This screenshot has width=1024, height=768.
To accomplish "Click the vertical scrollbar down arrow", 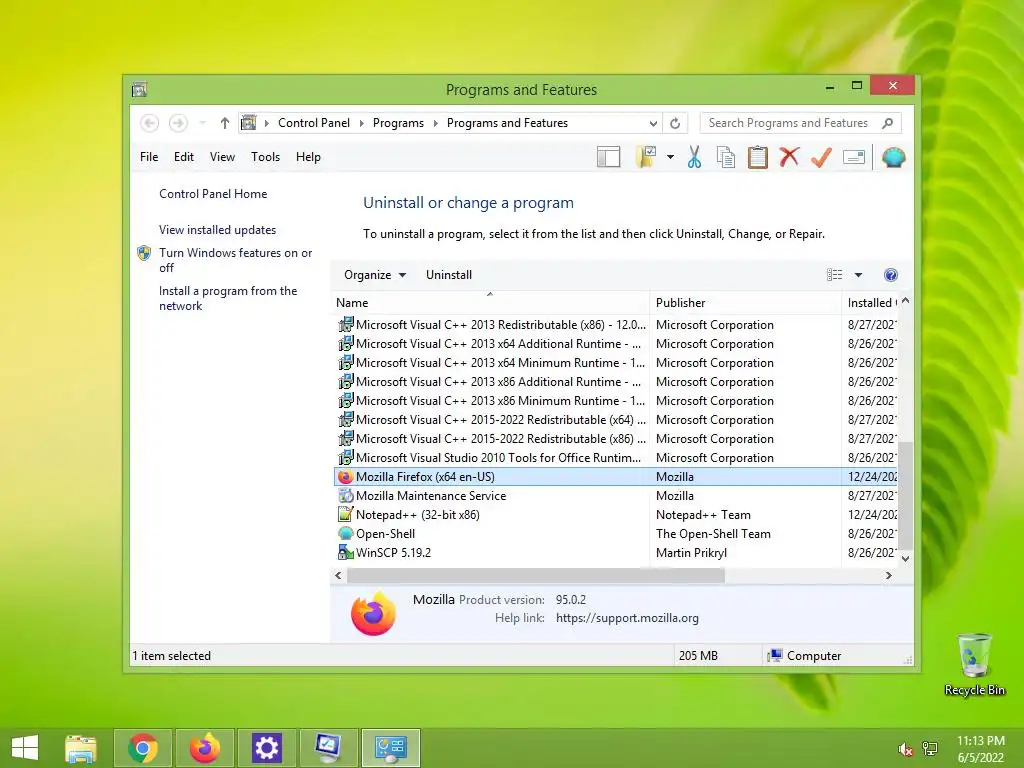I will [905, 558].
